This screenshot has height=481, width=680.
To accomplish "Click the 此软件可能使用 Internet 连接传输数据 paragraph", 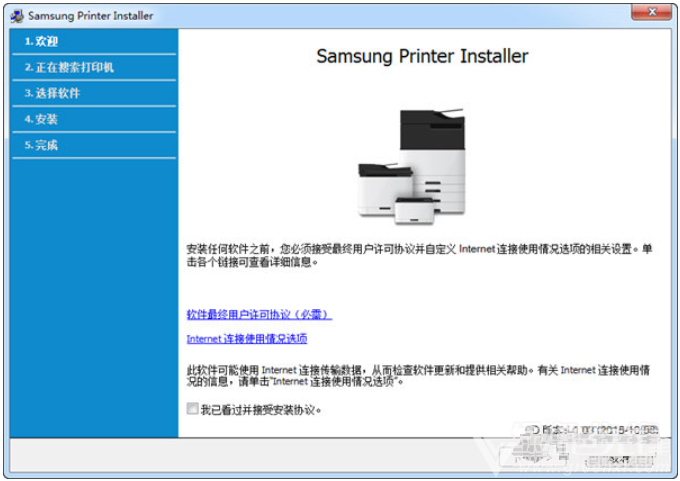I will [x=418, y=376].
